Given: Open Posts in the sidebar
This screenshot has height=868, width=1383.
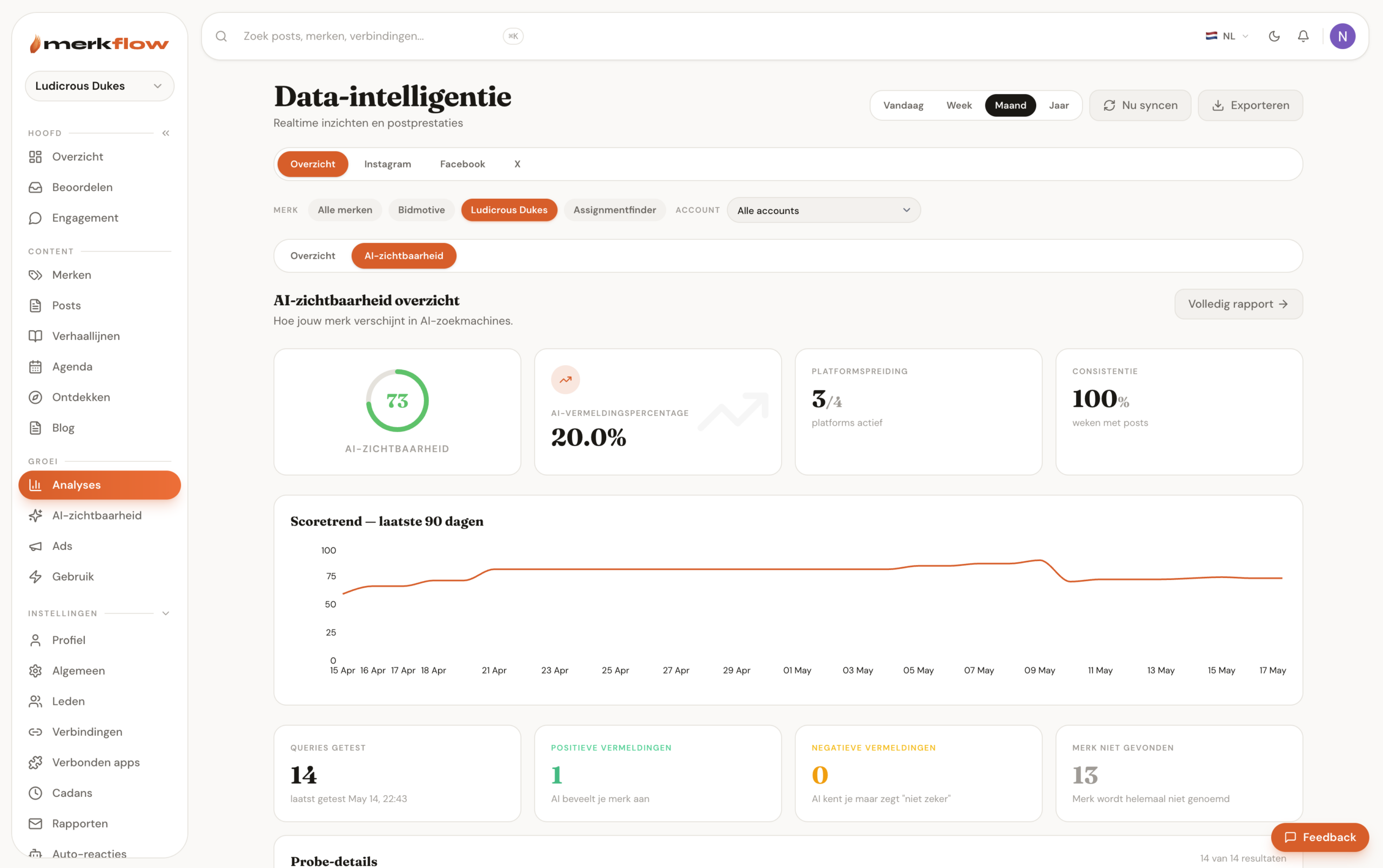Looking at the screenshot, I should pos(99,305).
